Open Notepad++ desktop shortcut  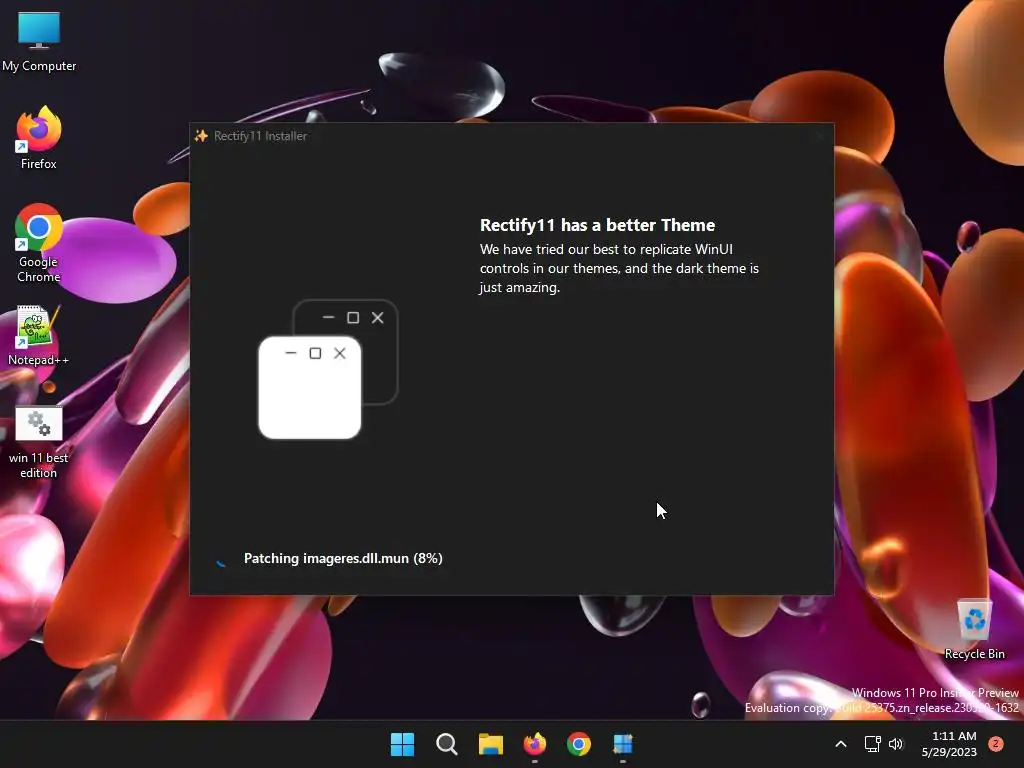[x=39, y=336]
